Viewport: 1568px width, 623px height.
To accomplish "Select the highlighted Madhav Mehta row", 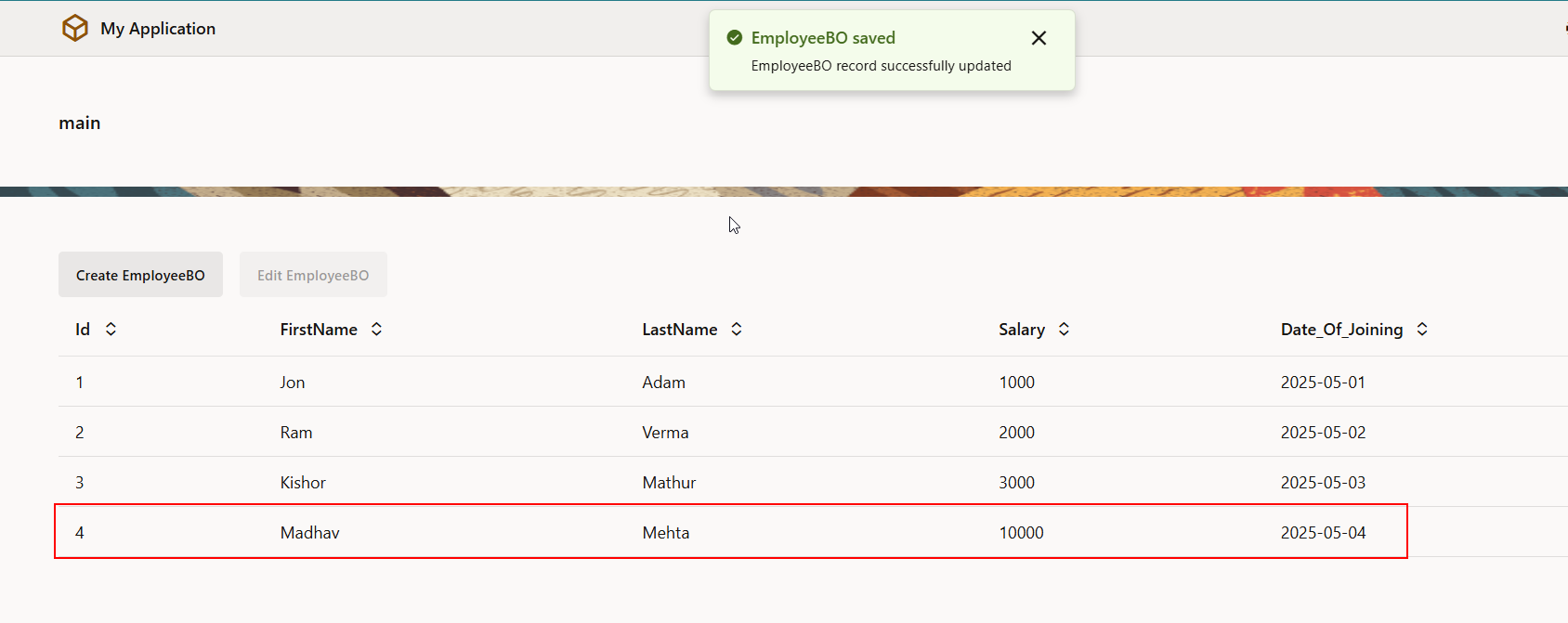I will [464, 533].
